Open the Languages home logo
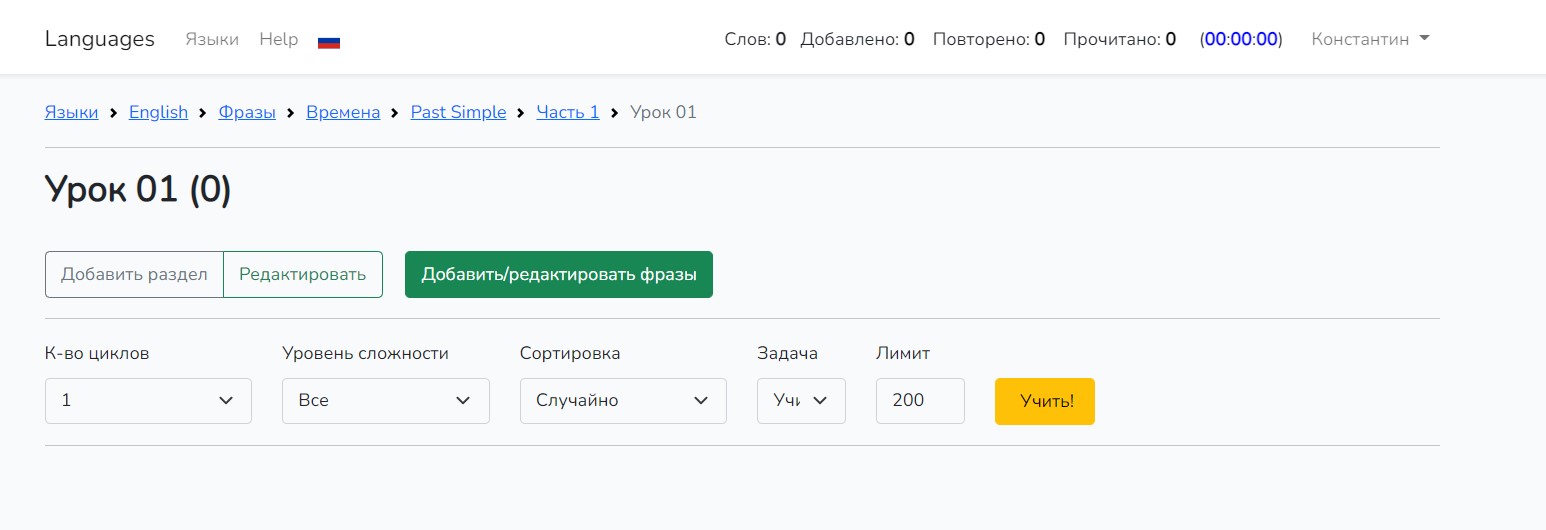This screenshot has width=1546, height=530. 100,39
